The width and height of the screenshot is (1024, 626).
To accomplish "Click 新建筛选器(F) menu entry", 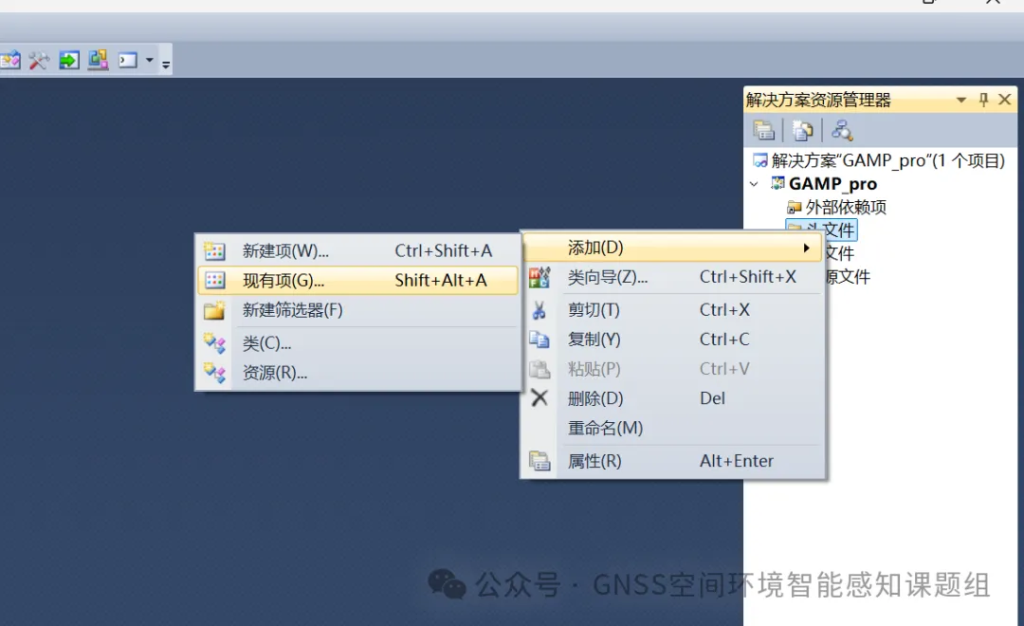I will point(292,310).
